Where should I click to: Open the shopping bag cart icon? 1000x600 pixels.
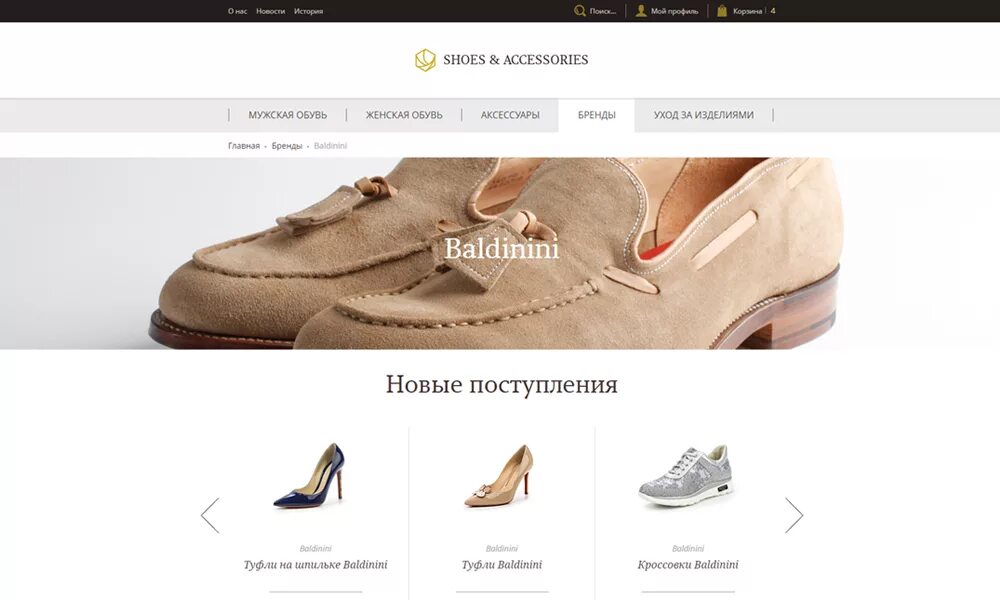[x=722, y=11]
